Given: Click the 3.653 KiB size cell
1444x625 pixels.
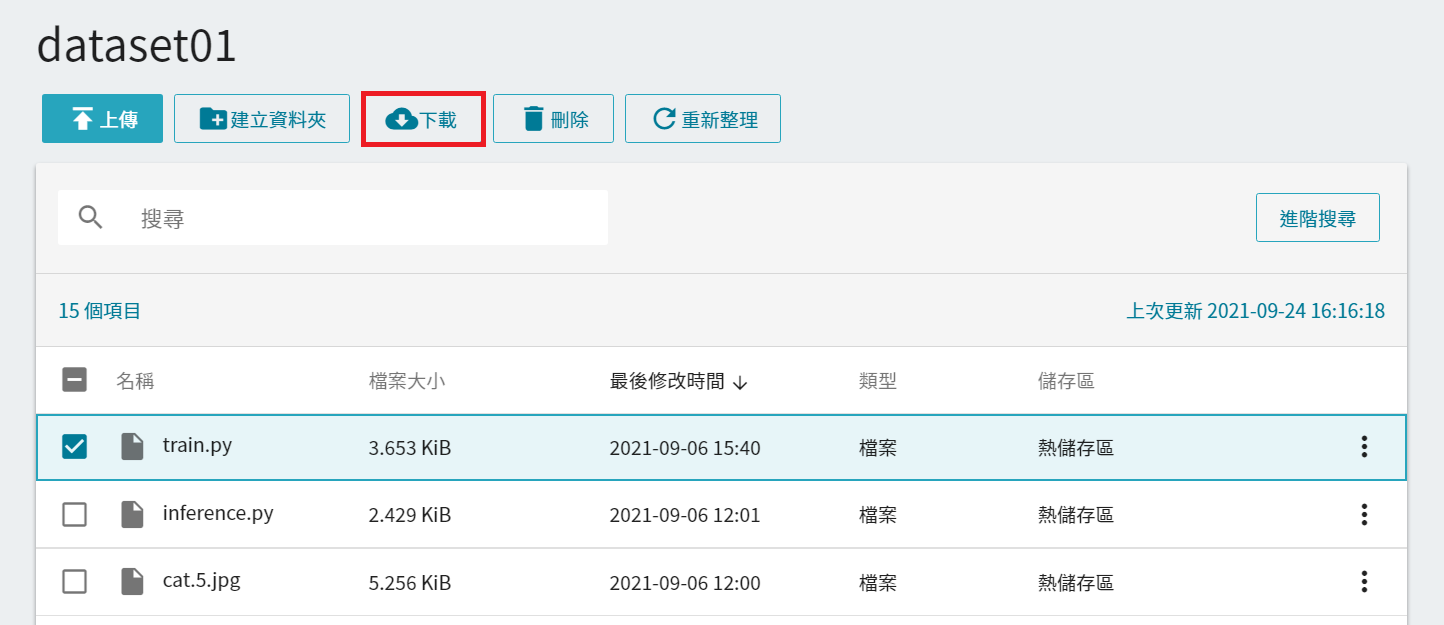Looking at the screenshot, I should point(410,449).
